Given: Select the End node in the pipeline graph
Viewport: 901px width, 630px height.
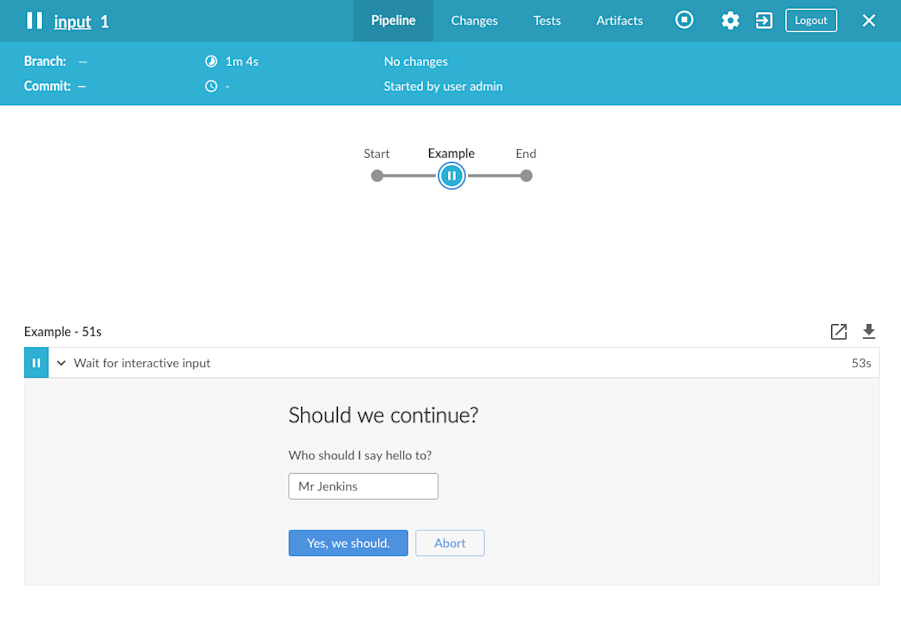Looking at the screenshot, I should (526, 175).
